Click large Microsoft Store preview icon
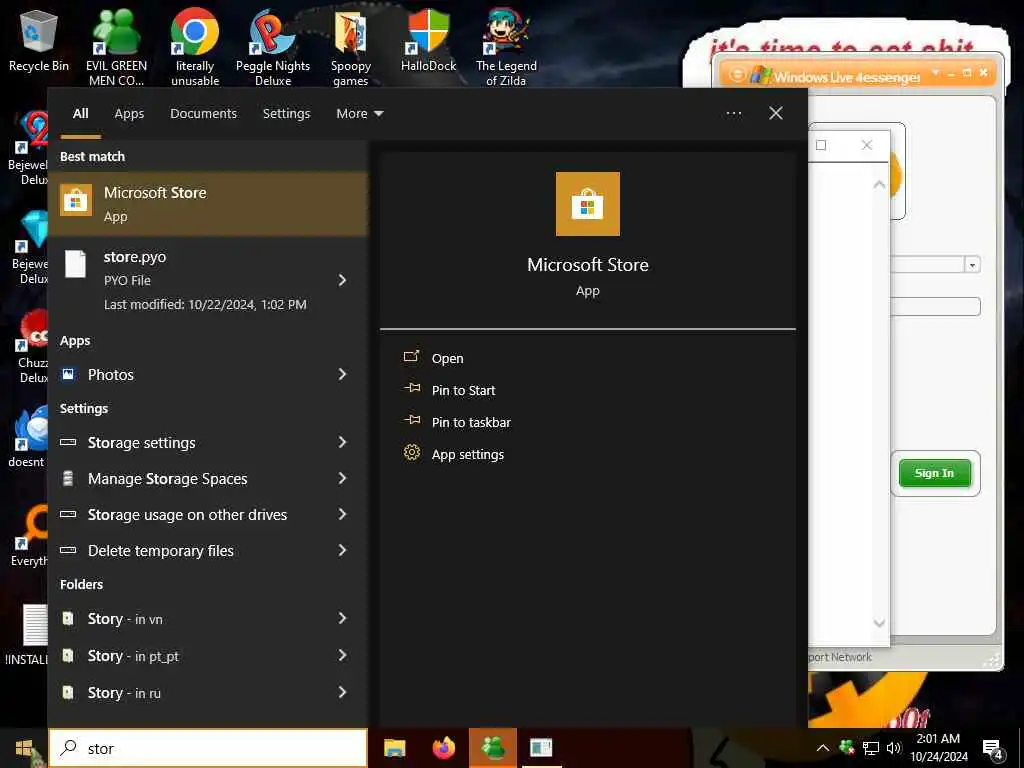1024x768 pixels. pyautogui.click(x=588, y=204)
